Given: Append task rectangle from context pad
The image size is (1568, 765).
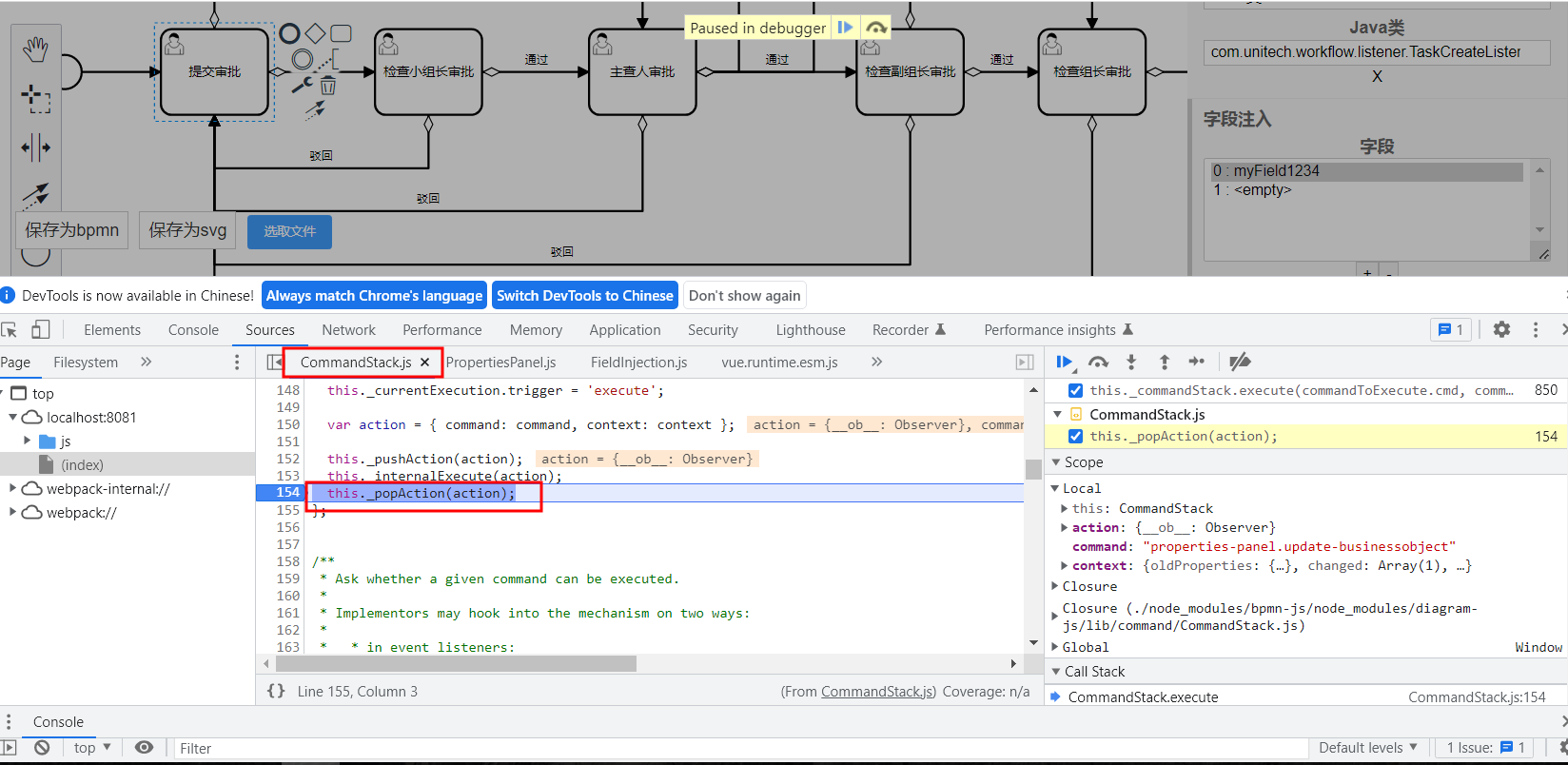Looking at the screenshot, I should point(341,34).
